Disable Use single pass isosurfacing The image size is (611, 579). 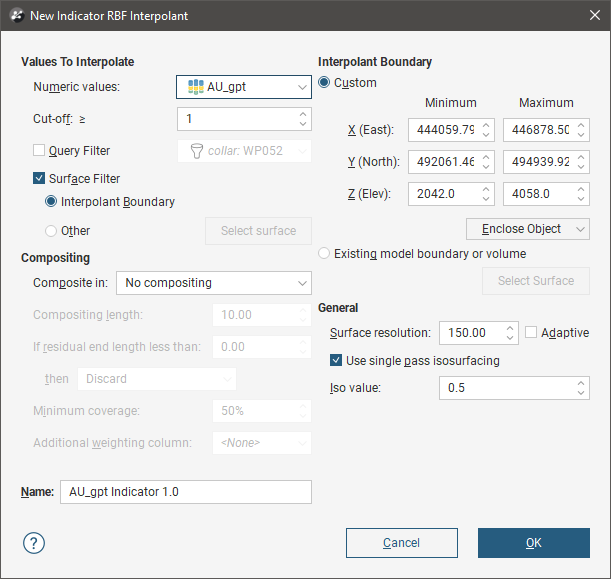(x=337, y=360)
